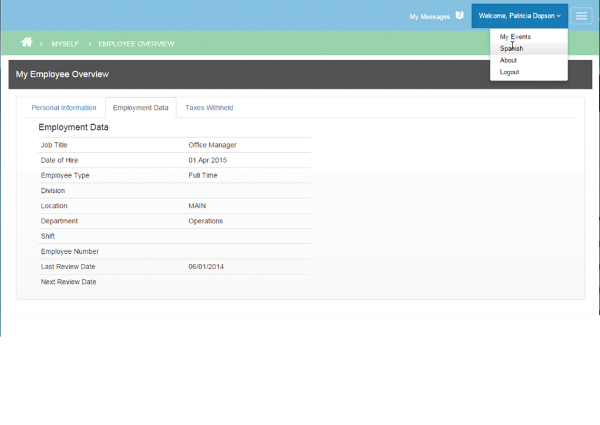Go to the MYSELF breadcrumb link
600x425 pixels.
65,45
